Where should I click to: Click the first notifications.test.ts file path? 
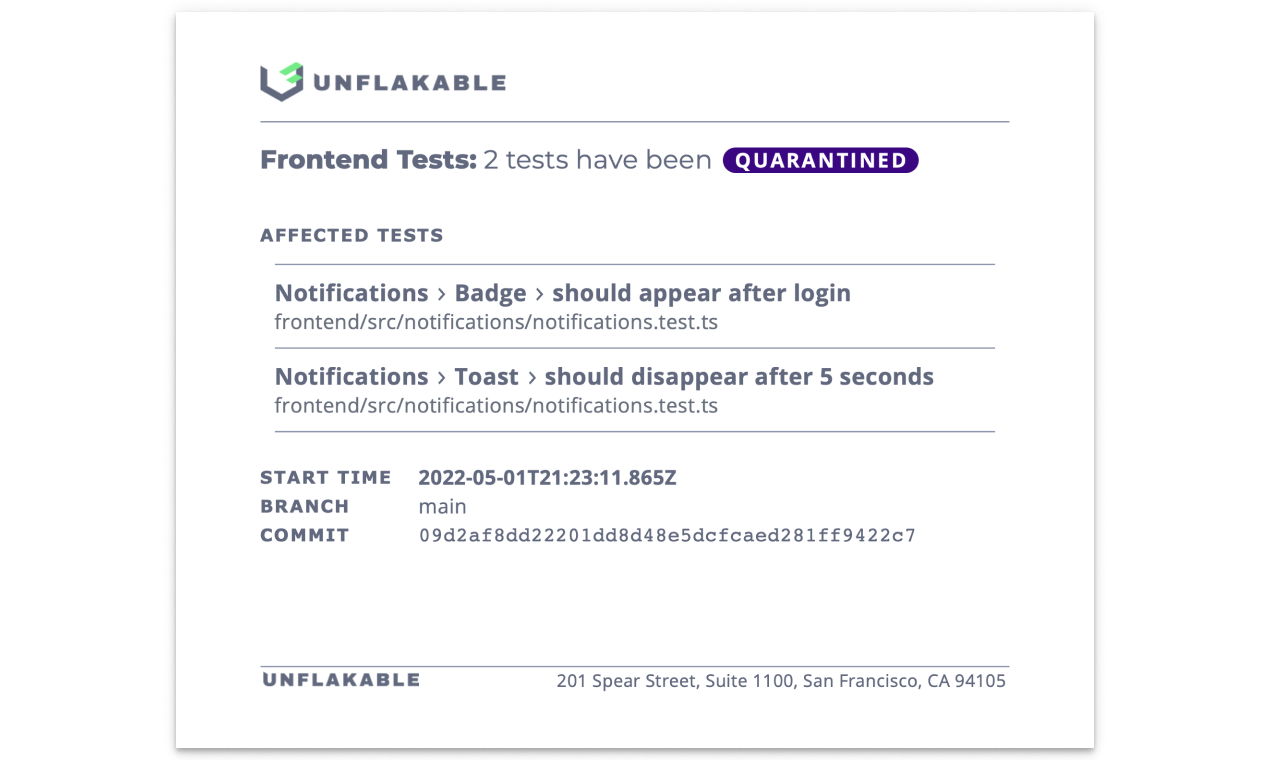coord(497,322)
